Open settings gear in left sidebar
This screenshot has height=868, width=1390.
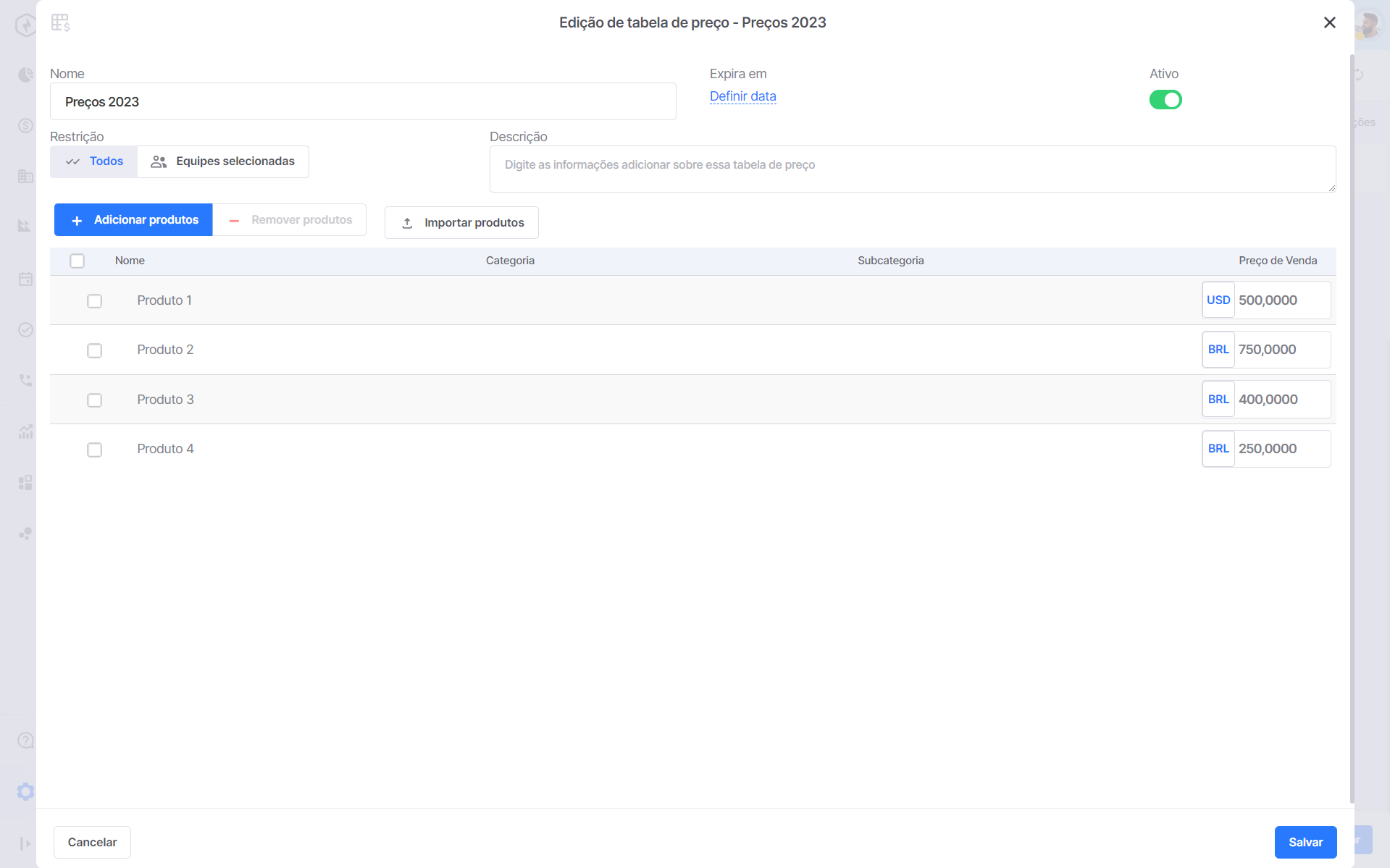[x=26, y=792]
